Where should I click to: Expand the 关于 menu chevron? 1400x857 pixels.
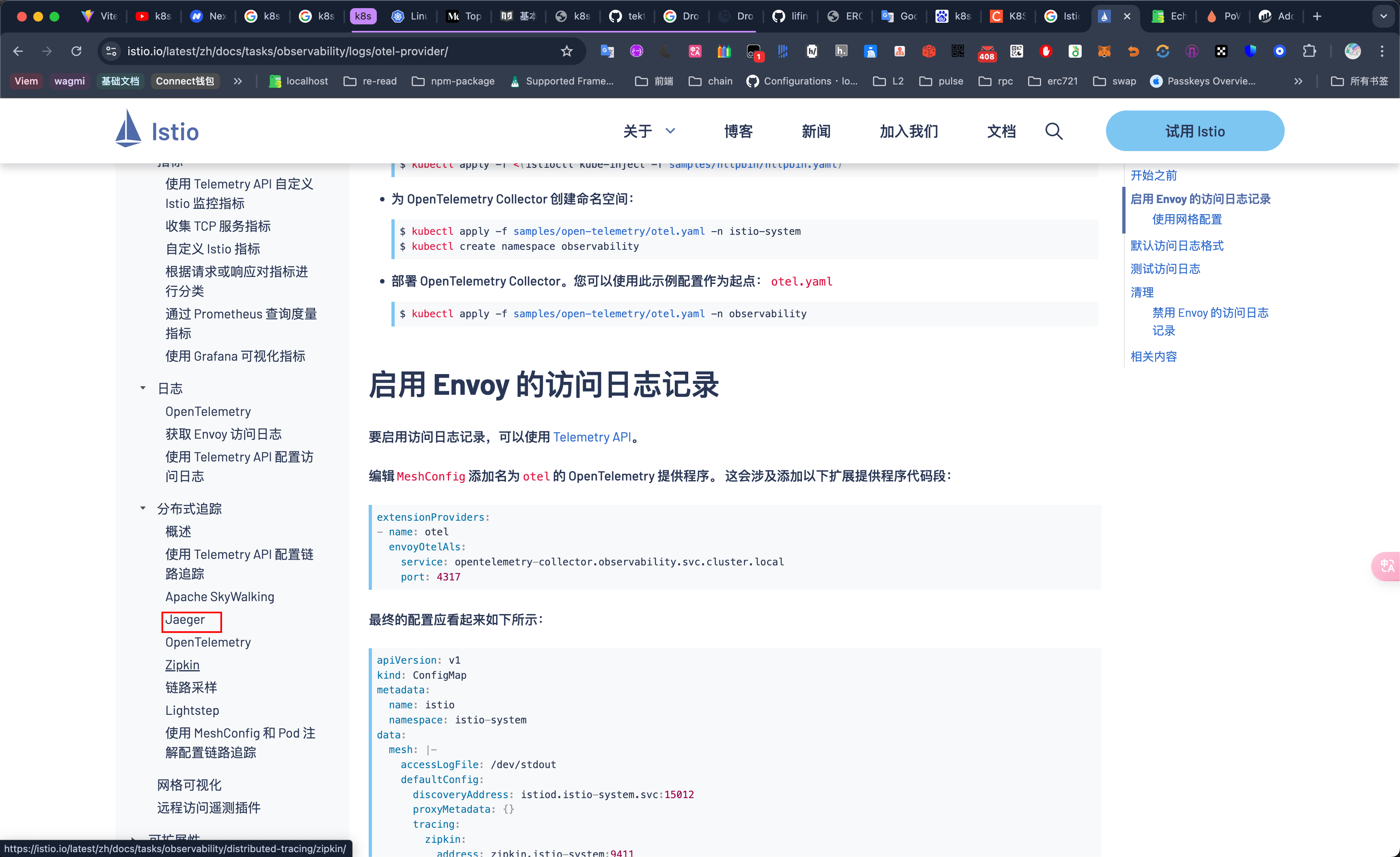[670, 131]
